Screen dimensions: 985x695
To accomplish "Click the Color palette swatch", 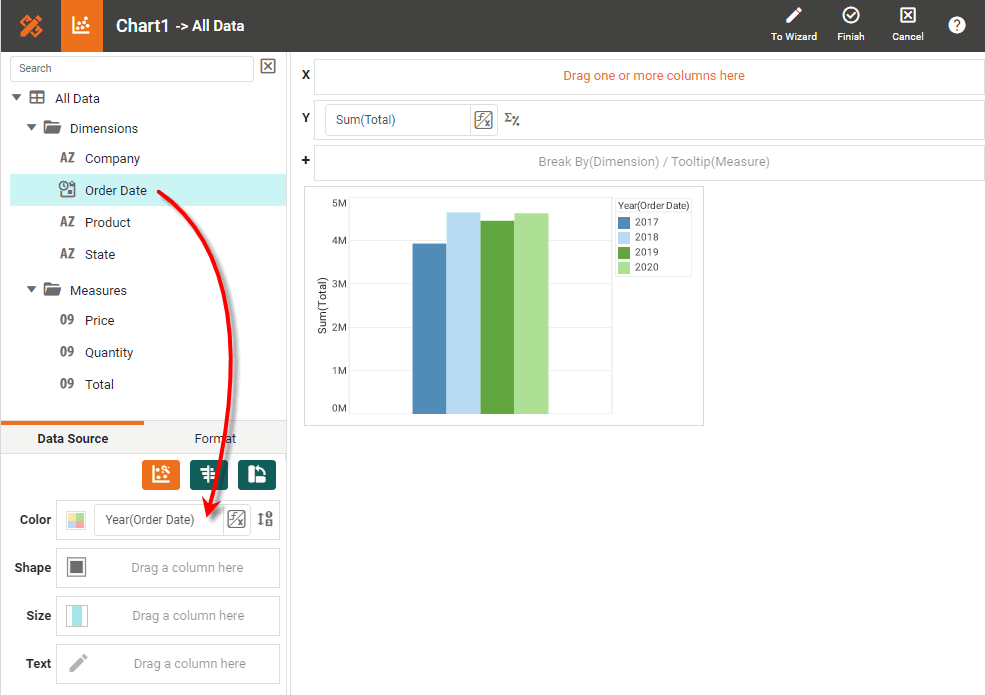I will (76, 520).
